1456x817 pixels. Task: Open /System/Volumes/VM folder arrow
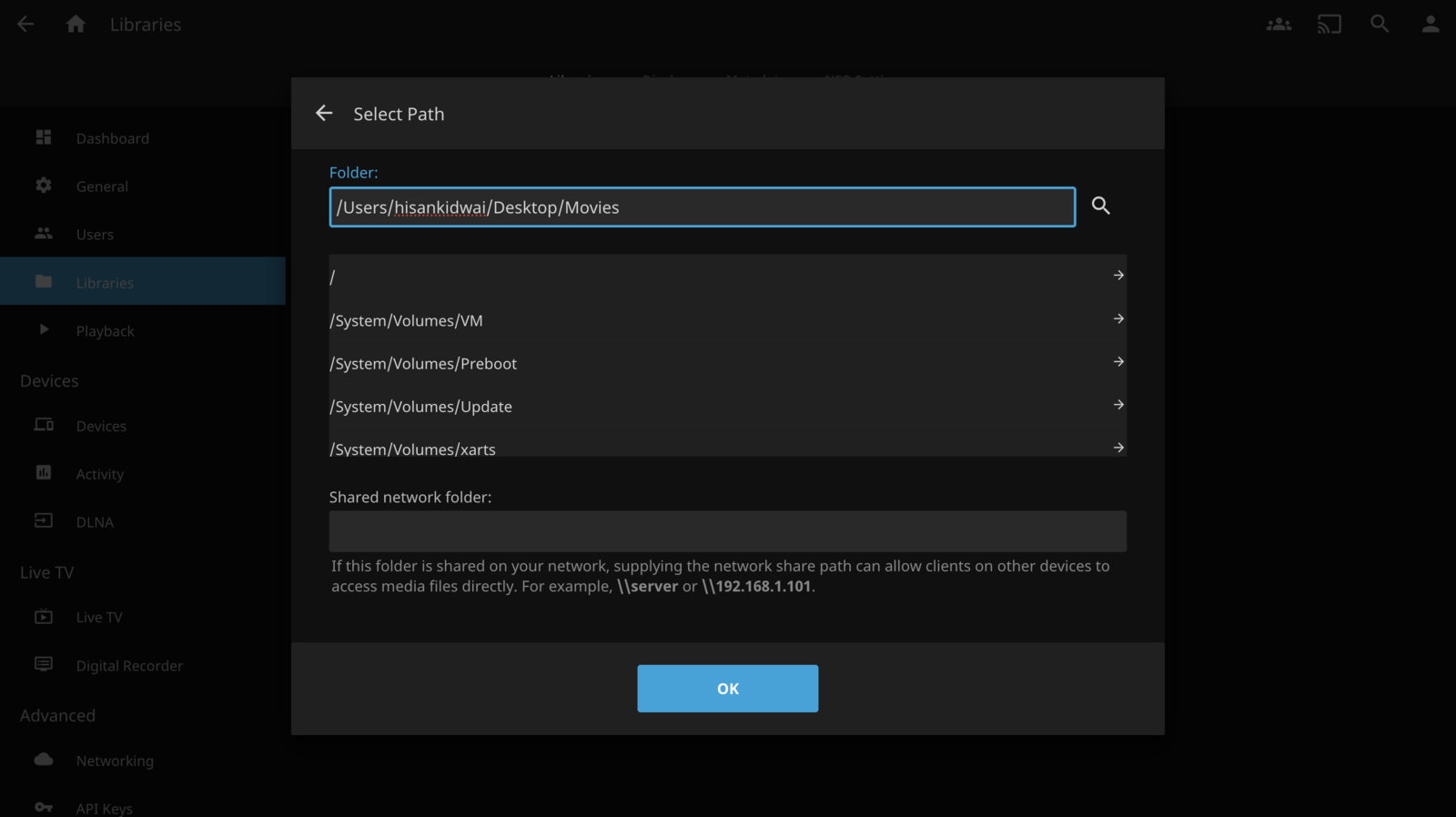coord(1118,319)
